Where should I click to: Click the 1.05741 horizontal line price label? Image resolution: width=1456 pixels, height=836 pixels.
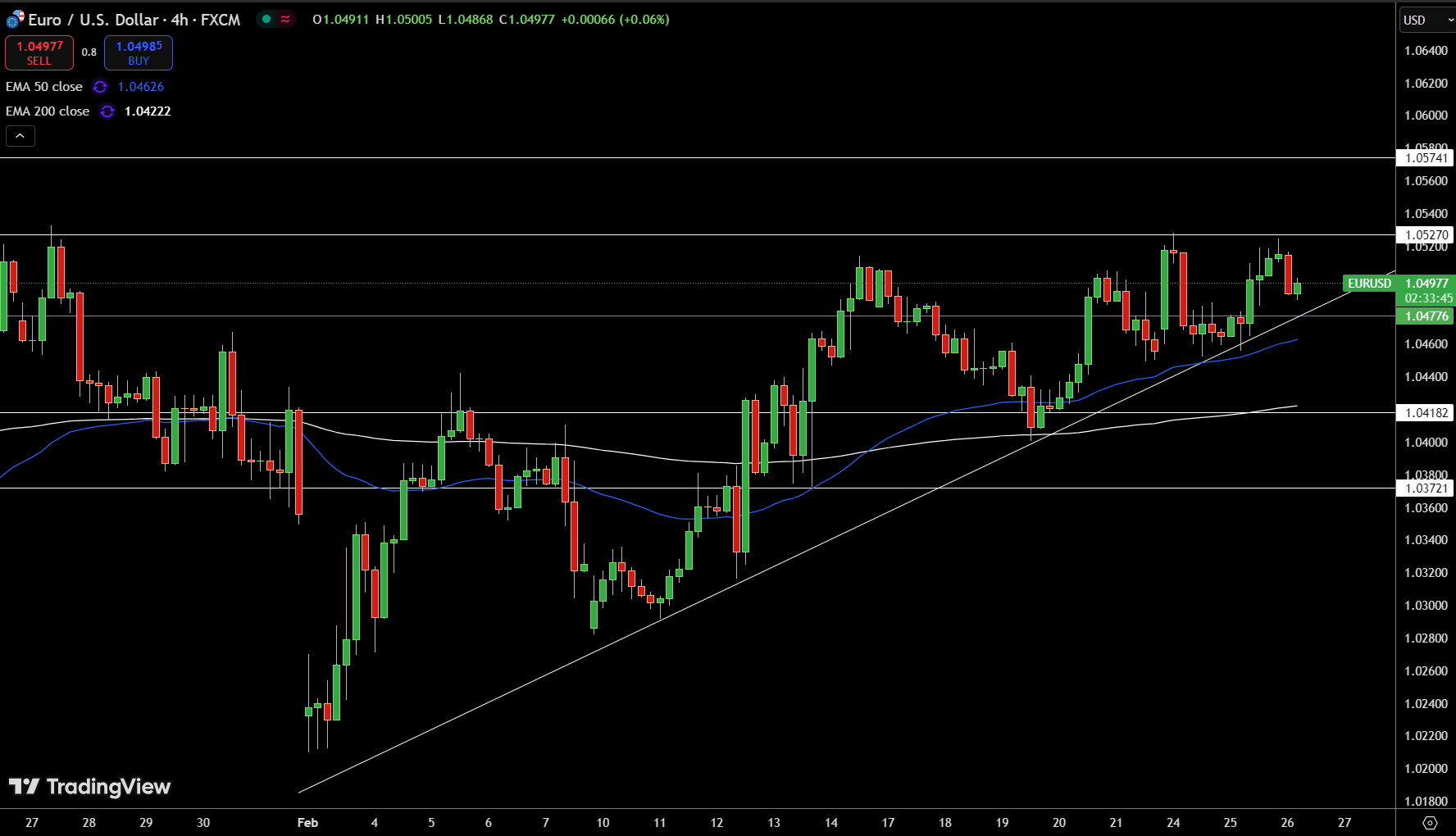coord(1426,158)
